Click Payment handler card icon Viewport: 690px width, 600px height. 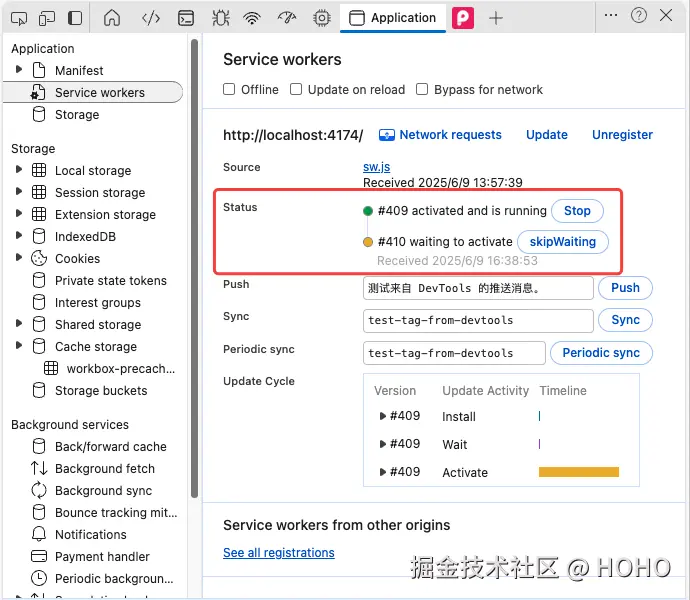point(39,556)
